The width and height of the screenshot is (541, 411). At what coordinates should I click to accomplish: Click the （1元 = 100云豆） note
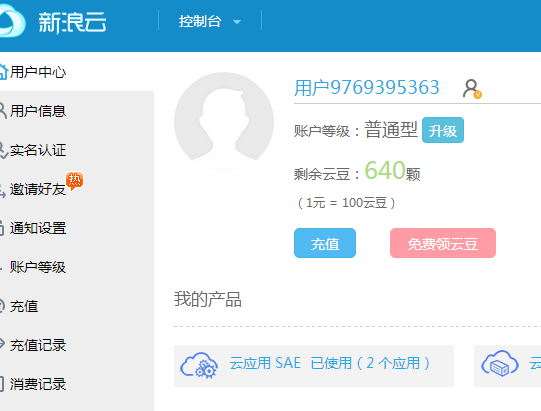click(x=346, y=203)
